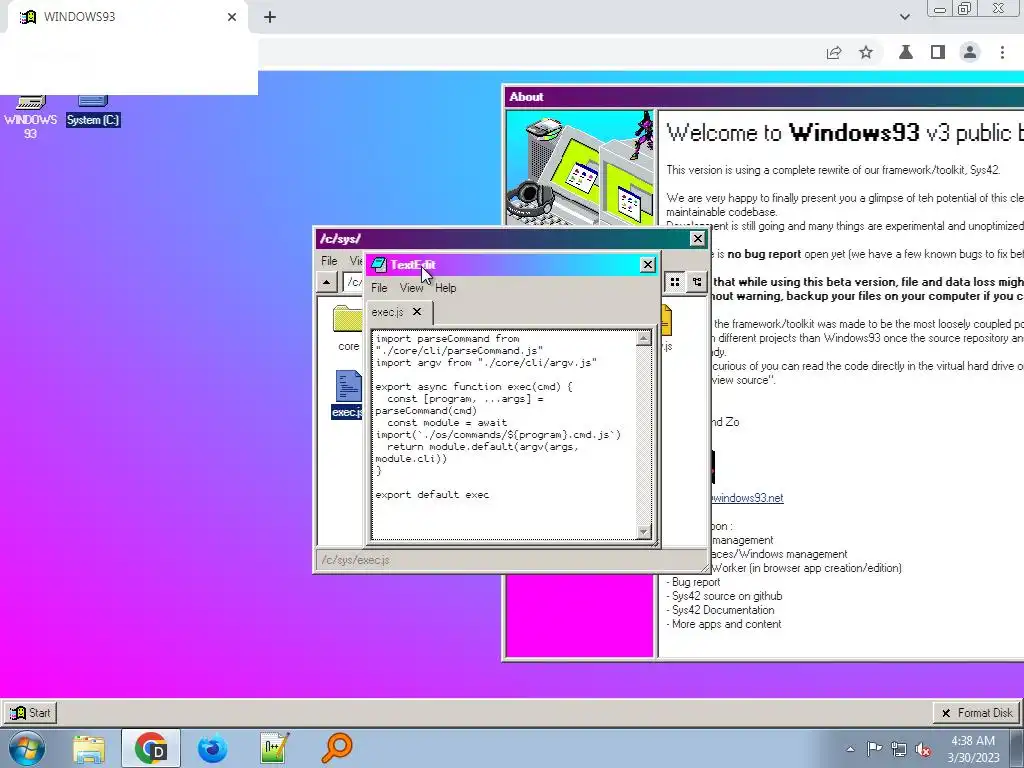This screenshot has width=1024, height=768.
Task: Open File Explorer from the Windows taskbar
Action: pos(89,748)
